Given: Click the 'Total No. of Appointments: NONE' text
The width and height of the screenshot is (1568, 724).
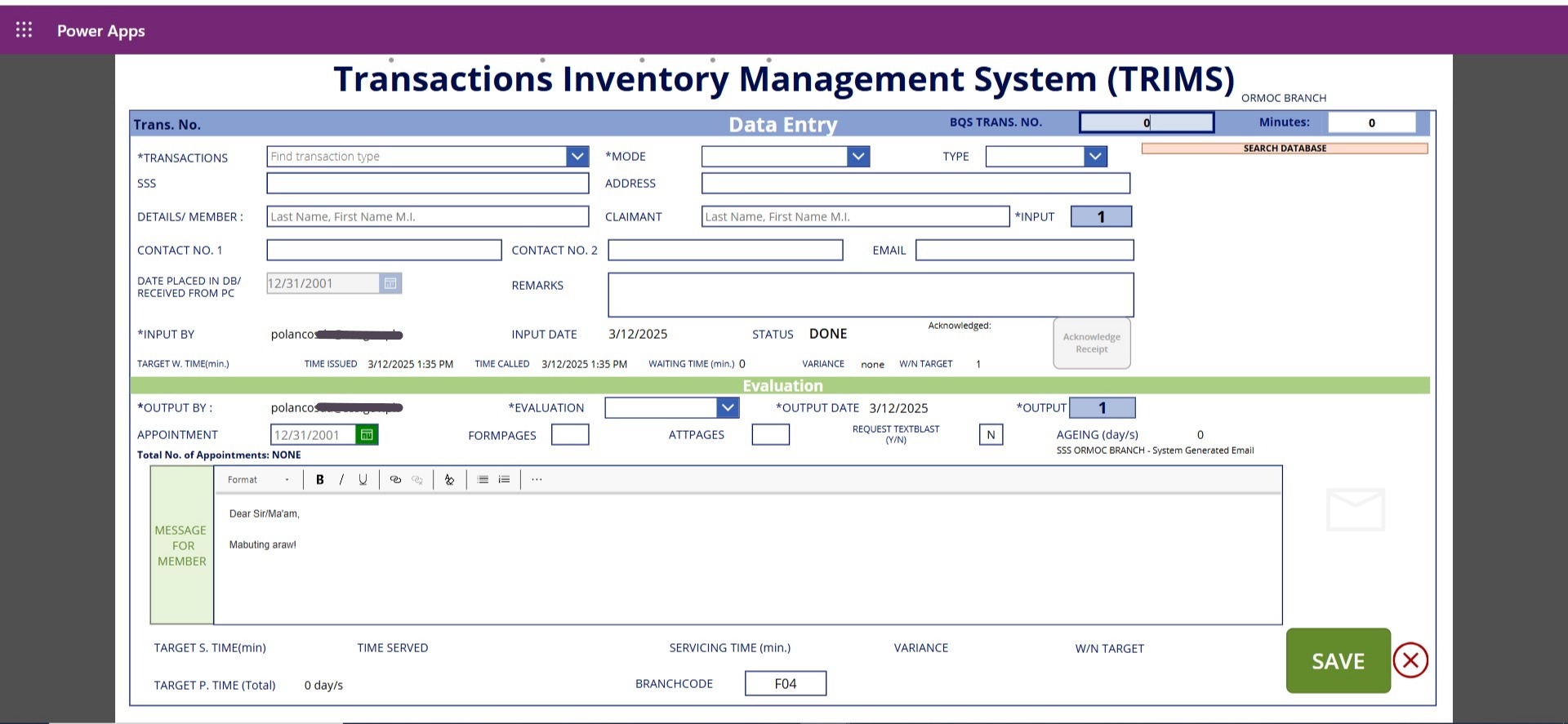Looking at the screenshot, I should point(219,455).
